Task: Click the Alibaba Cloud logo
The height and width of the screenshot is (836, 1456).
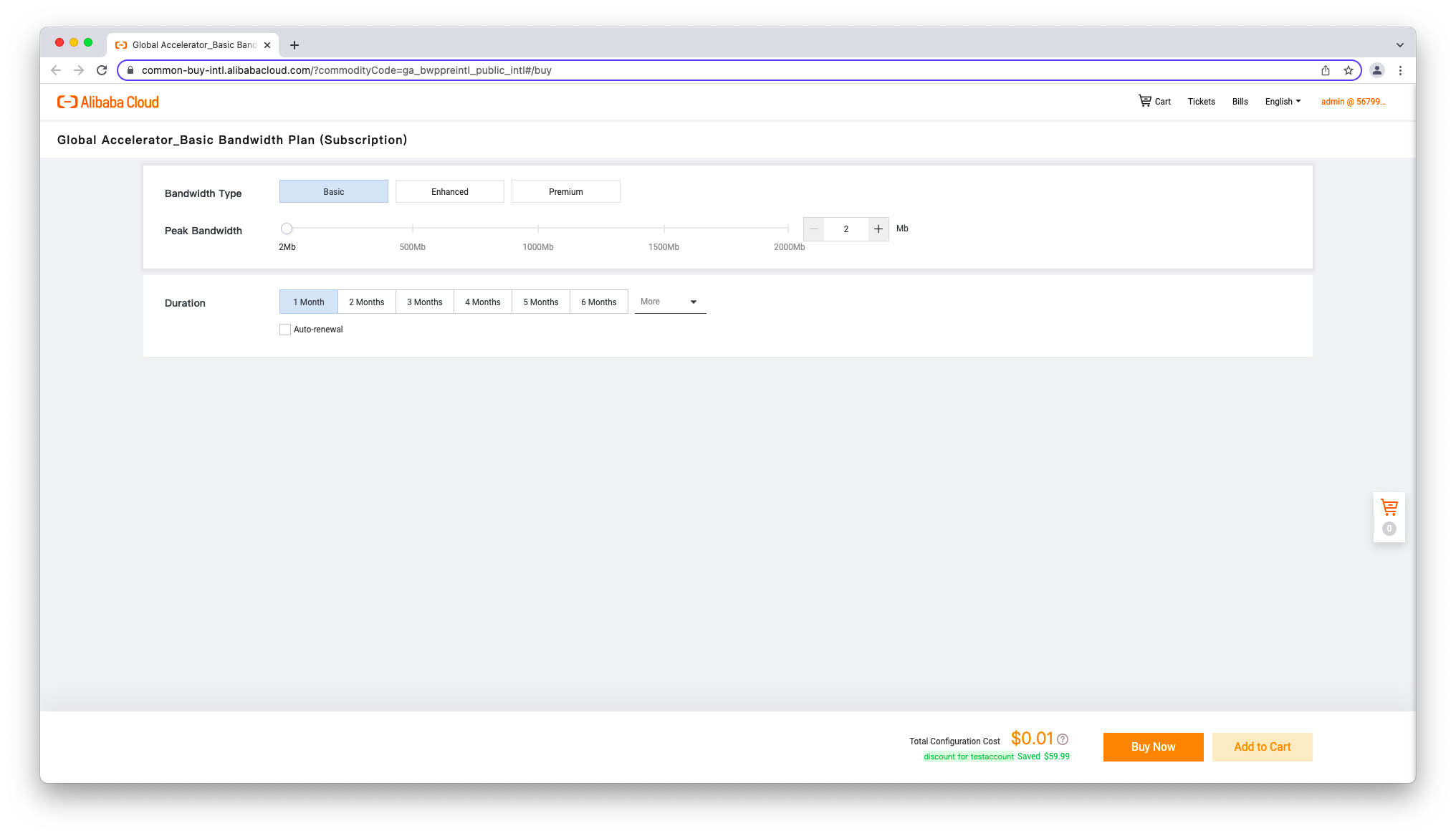Action: pos(108,102)
